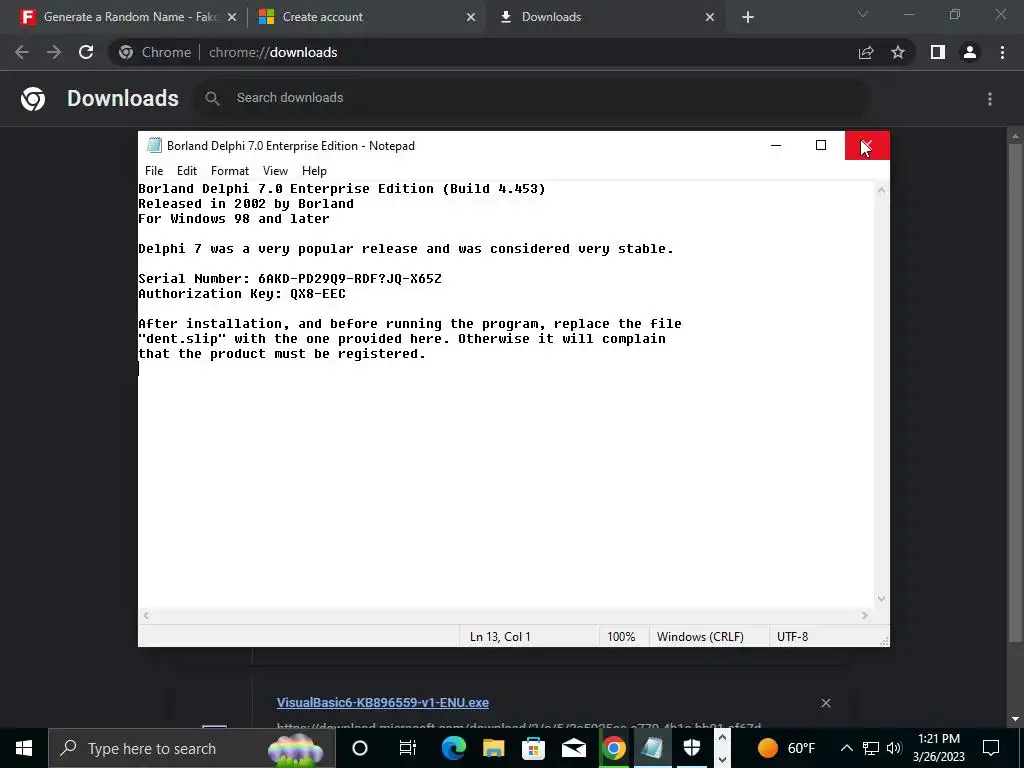Reload the Downloads page

click(86, 52)
